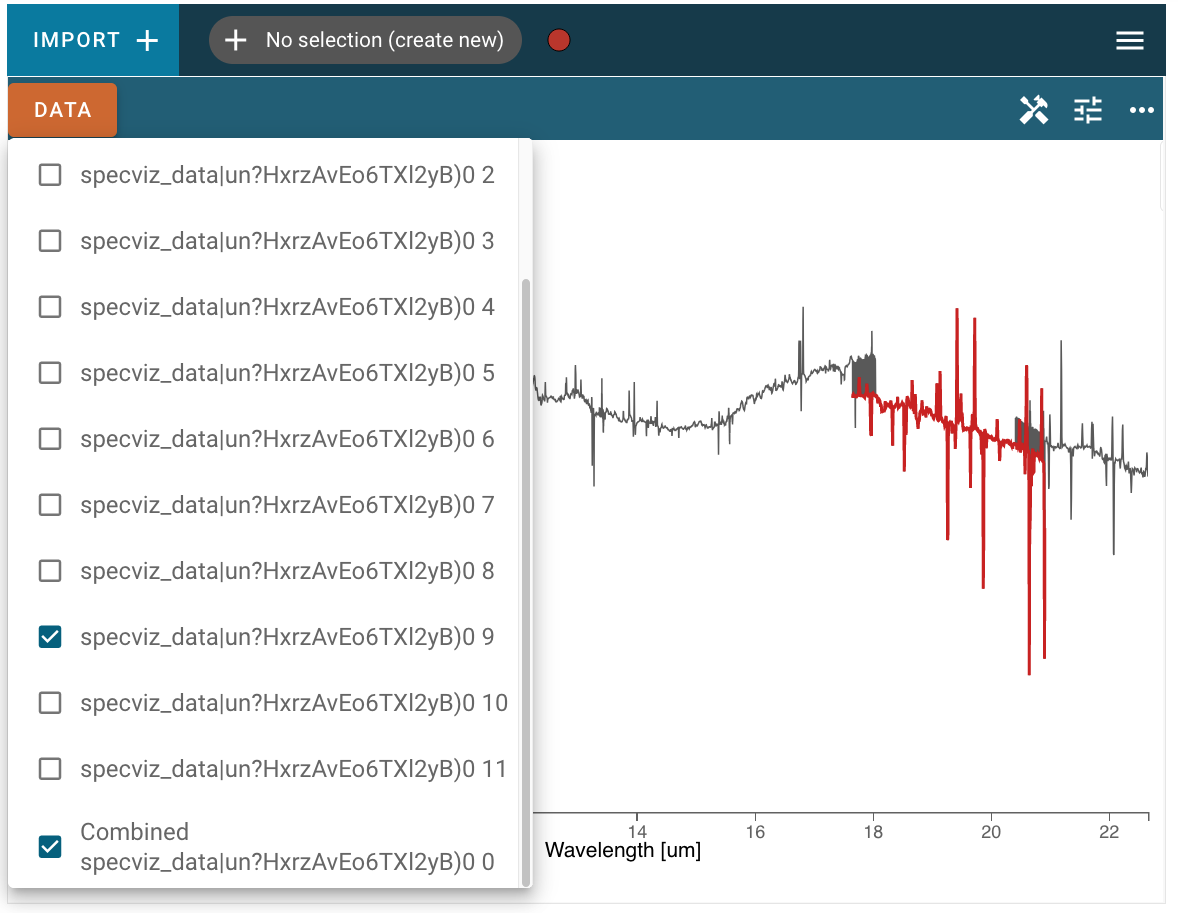Click the data list vertical scrollbar
The width and height of the screenshot is (1178, 913).
pos(524,580)
